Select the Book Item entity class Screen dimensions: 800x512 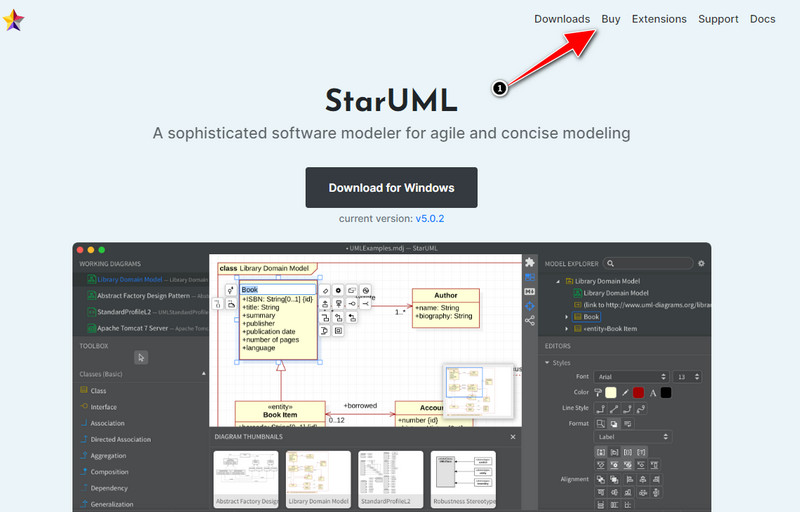pyautogui.click(x=280, y=413)
